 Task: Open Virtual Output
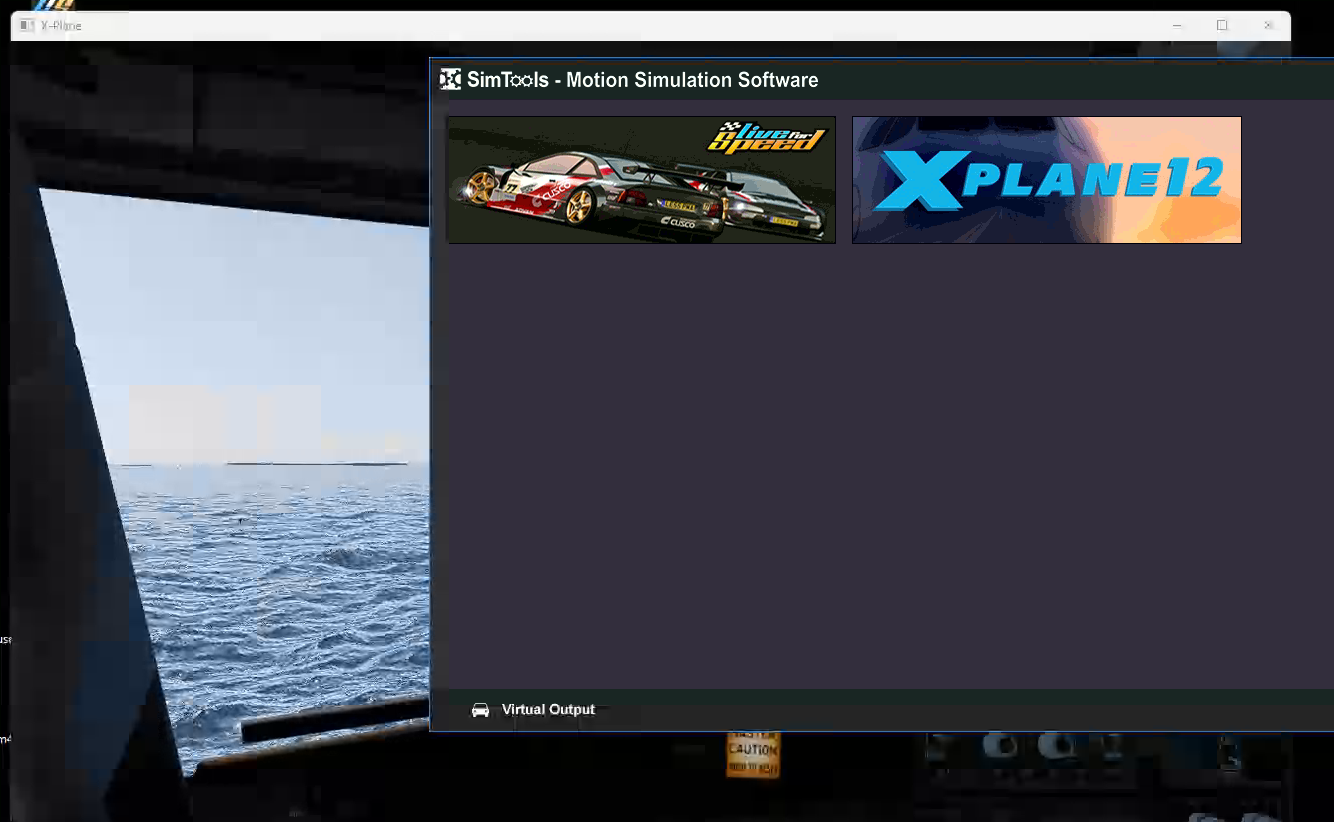pyautogui.click(x=548, y=710)
